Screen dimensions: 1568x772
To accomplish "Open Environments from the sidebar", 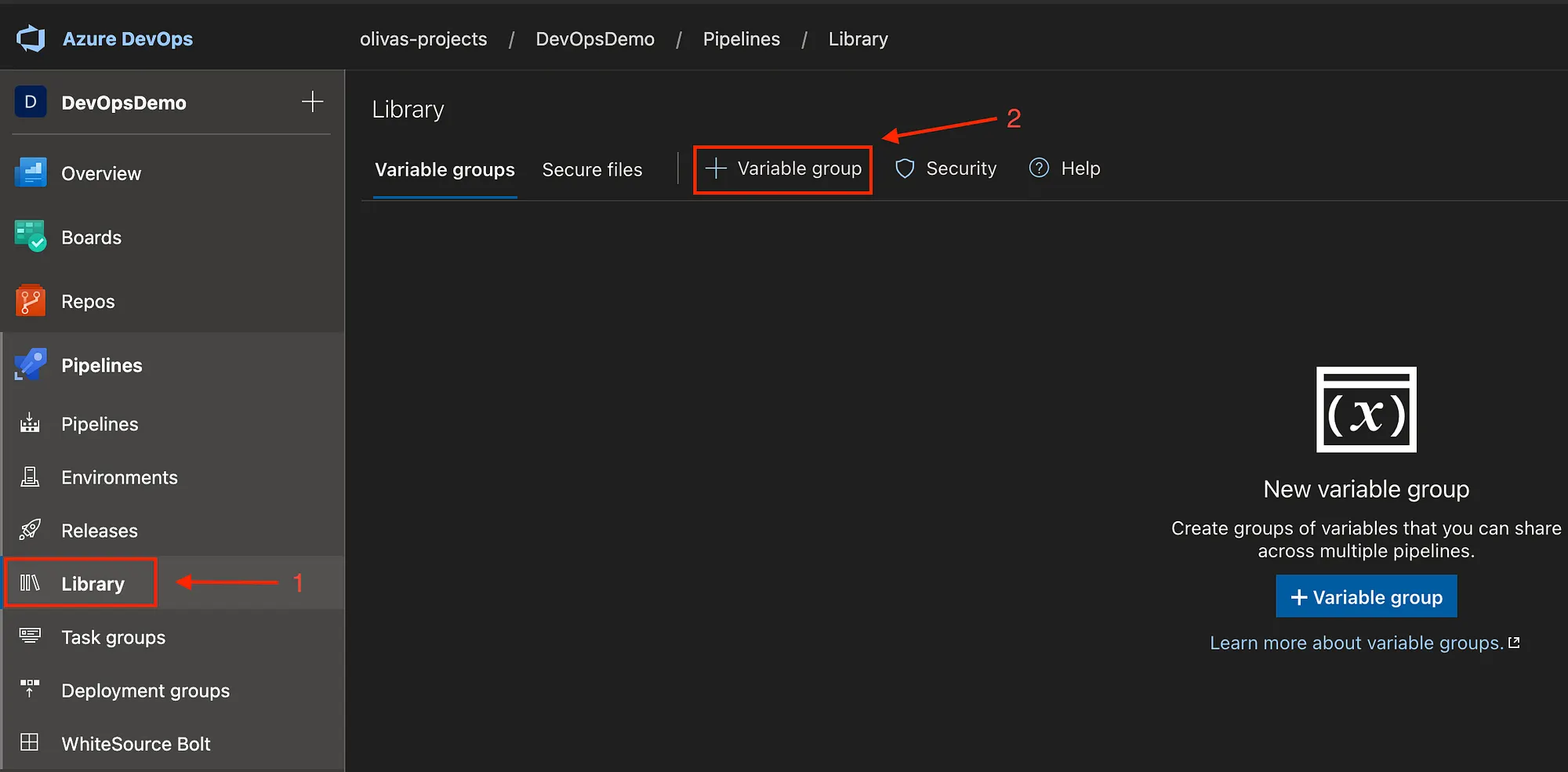I will [119, 477].
